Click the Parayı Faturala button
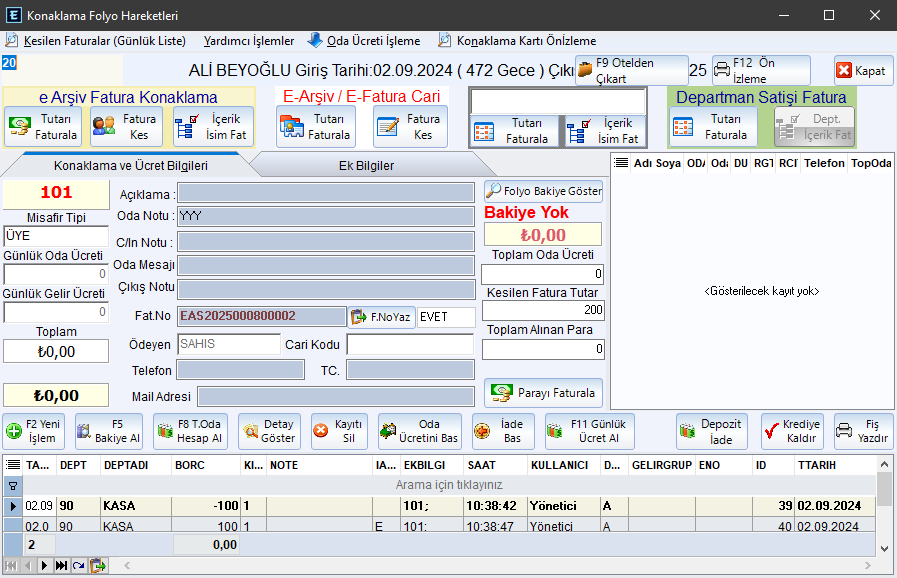The width and height of the screenshot is (897, 578). (x=543, y=392)
